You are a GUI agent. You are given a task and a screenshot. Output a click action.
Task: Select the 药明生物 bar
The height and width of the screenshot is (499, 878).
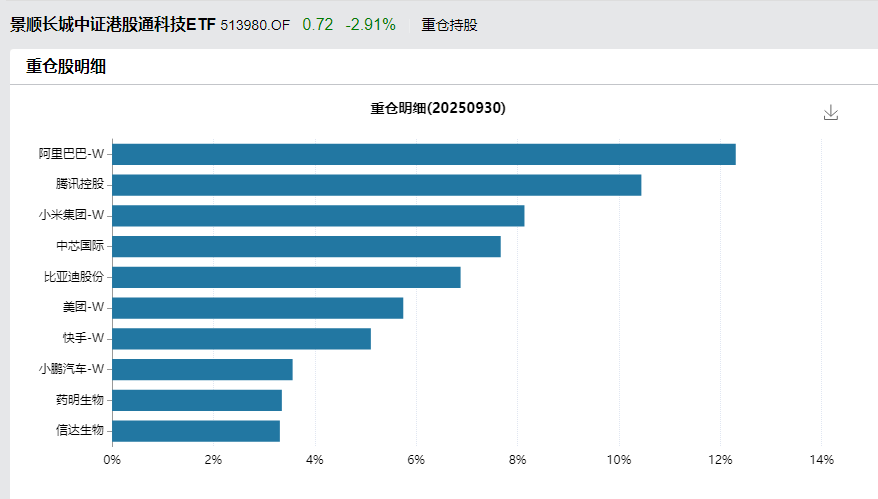coord(197,400)
